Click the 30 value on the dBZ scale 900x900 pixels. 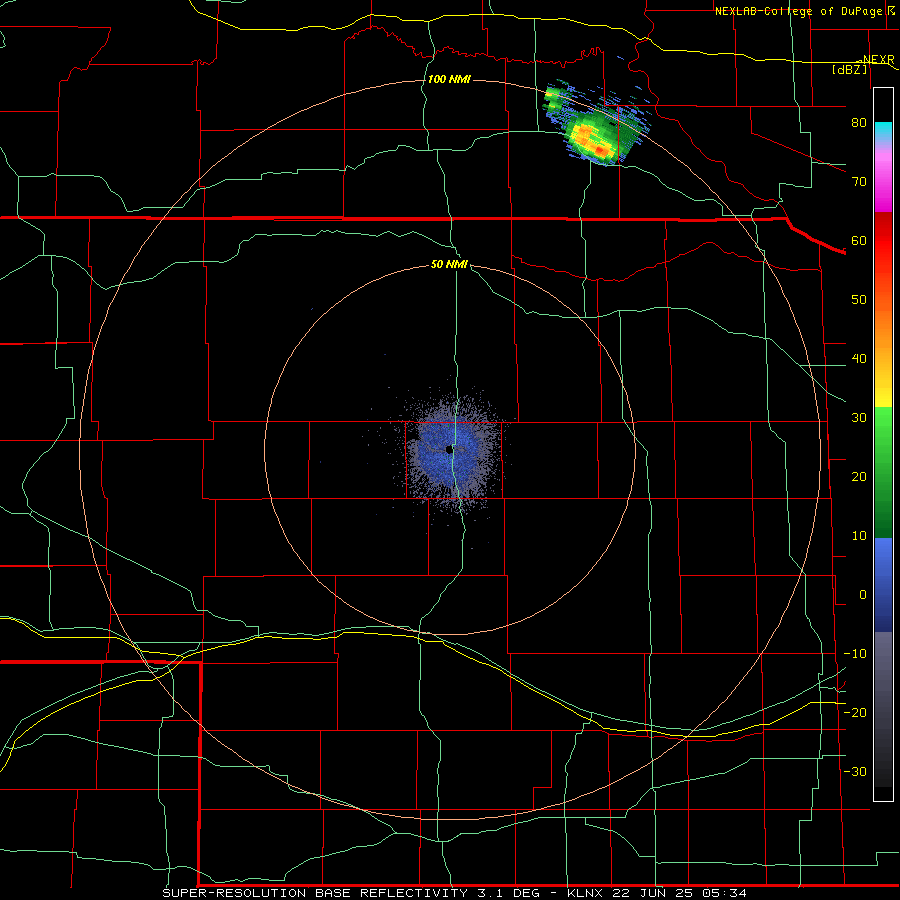tap(859, 418)
